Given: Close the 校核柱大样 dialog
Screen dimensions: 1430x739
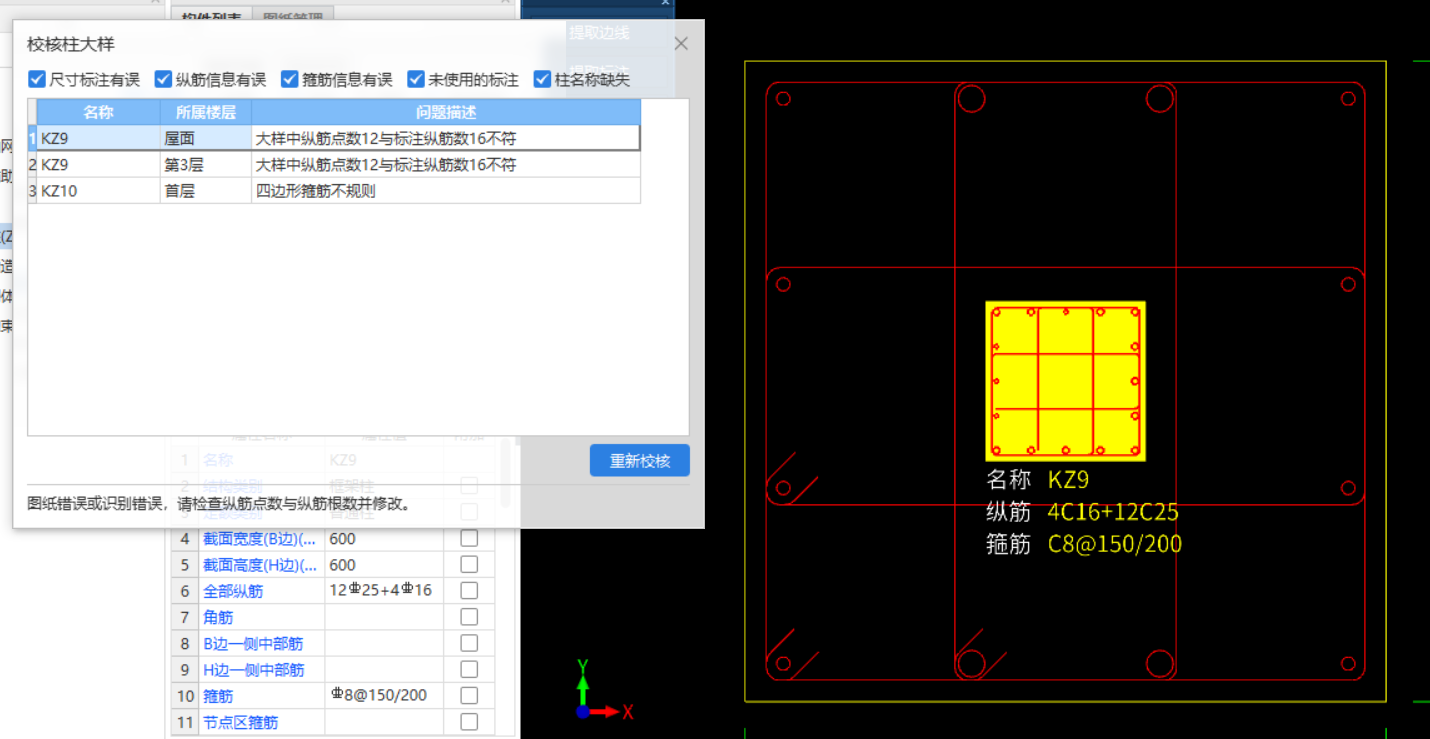Looking at the screenshot, I should click(x=681, y=44).
